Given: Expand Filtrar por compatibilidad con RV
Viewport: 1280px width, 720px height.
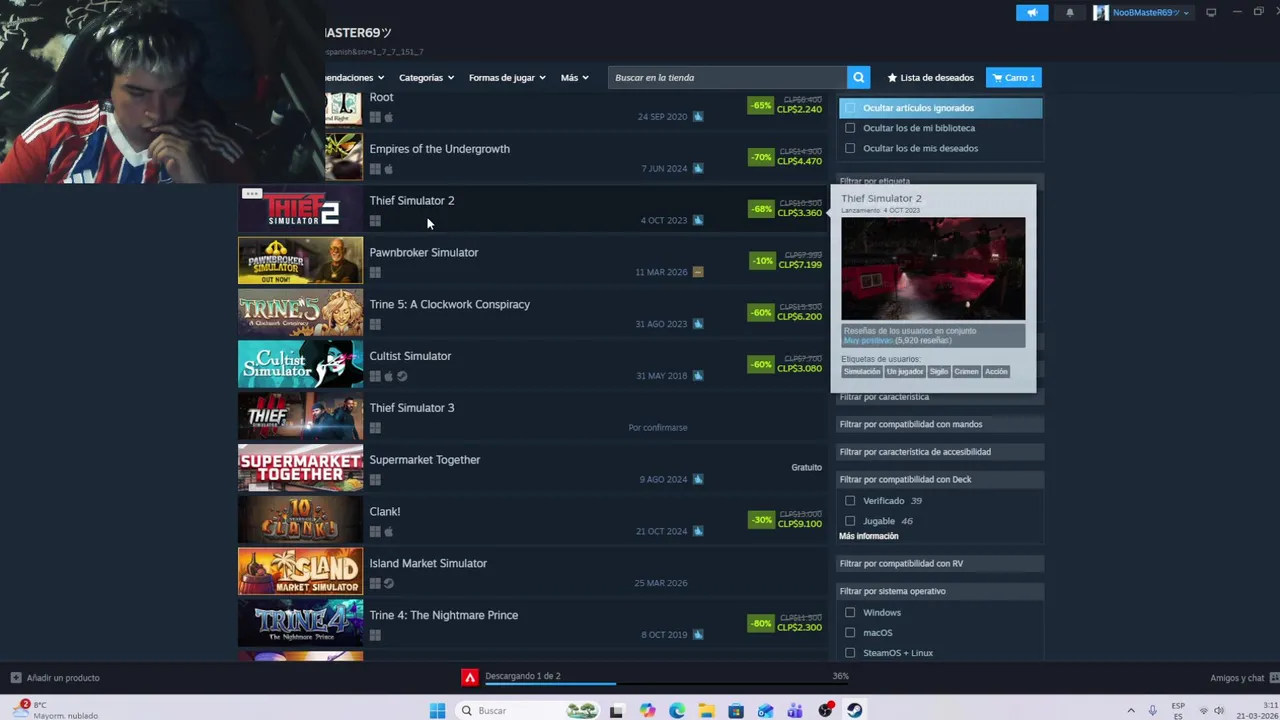Looking at the screenshot, I should click(x=940, y=563).
